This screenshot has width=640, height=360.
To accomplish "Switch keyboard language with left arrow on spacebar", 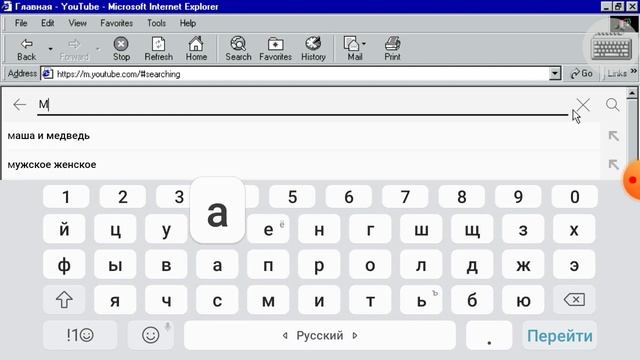I will click(285, 336).
